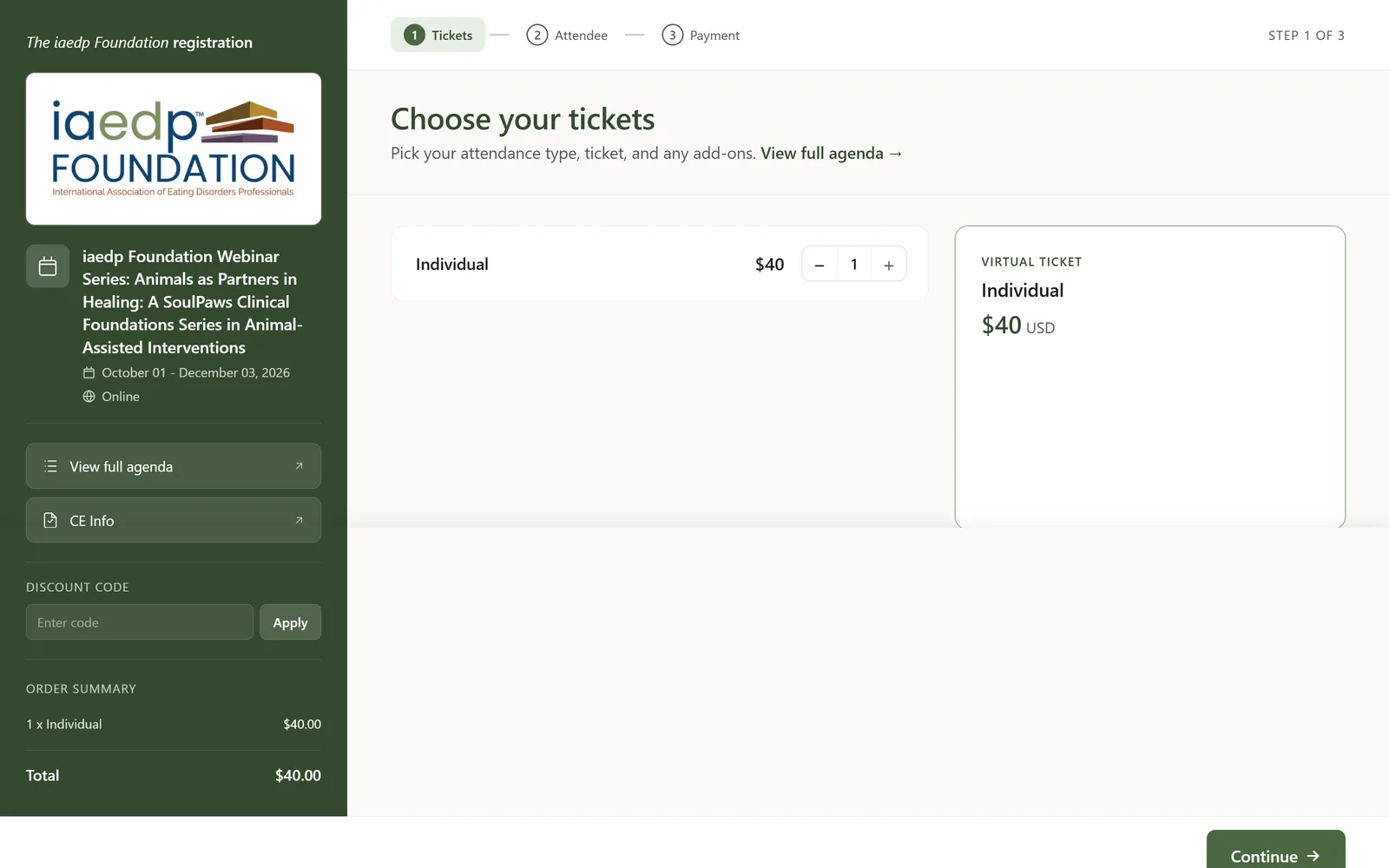The height and width of the screenshot is (868, 1389).
Task: Click the "$40" price in the Individual row
Action: pyautogui.click(x=770, y=265)
